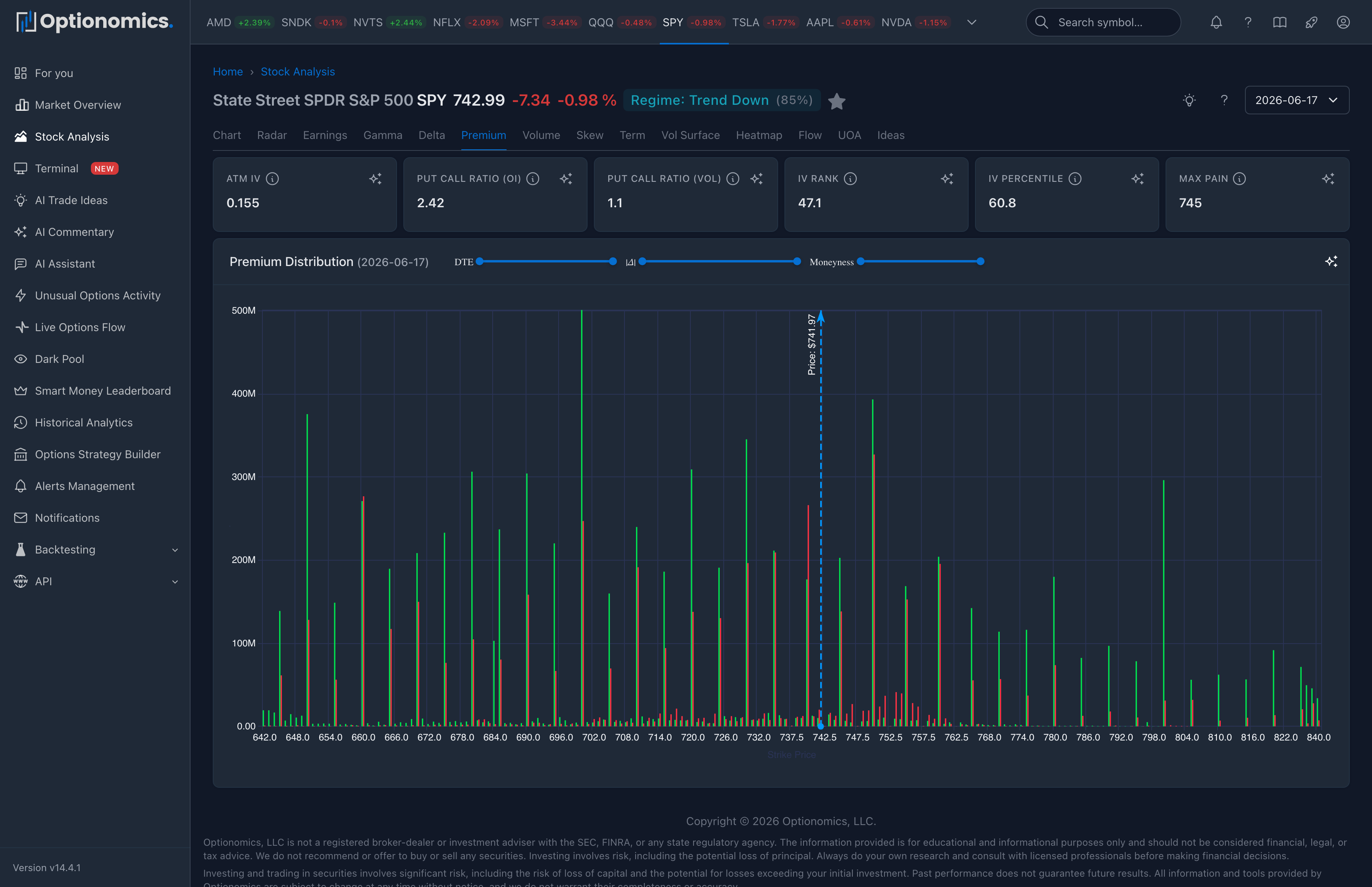The height and width of the screenshot is (887, 1372).
Task: Add SPY to favorites with the star icon
Action: click(x=836, y=101)
